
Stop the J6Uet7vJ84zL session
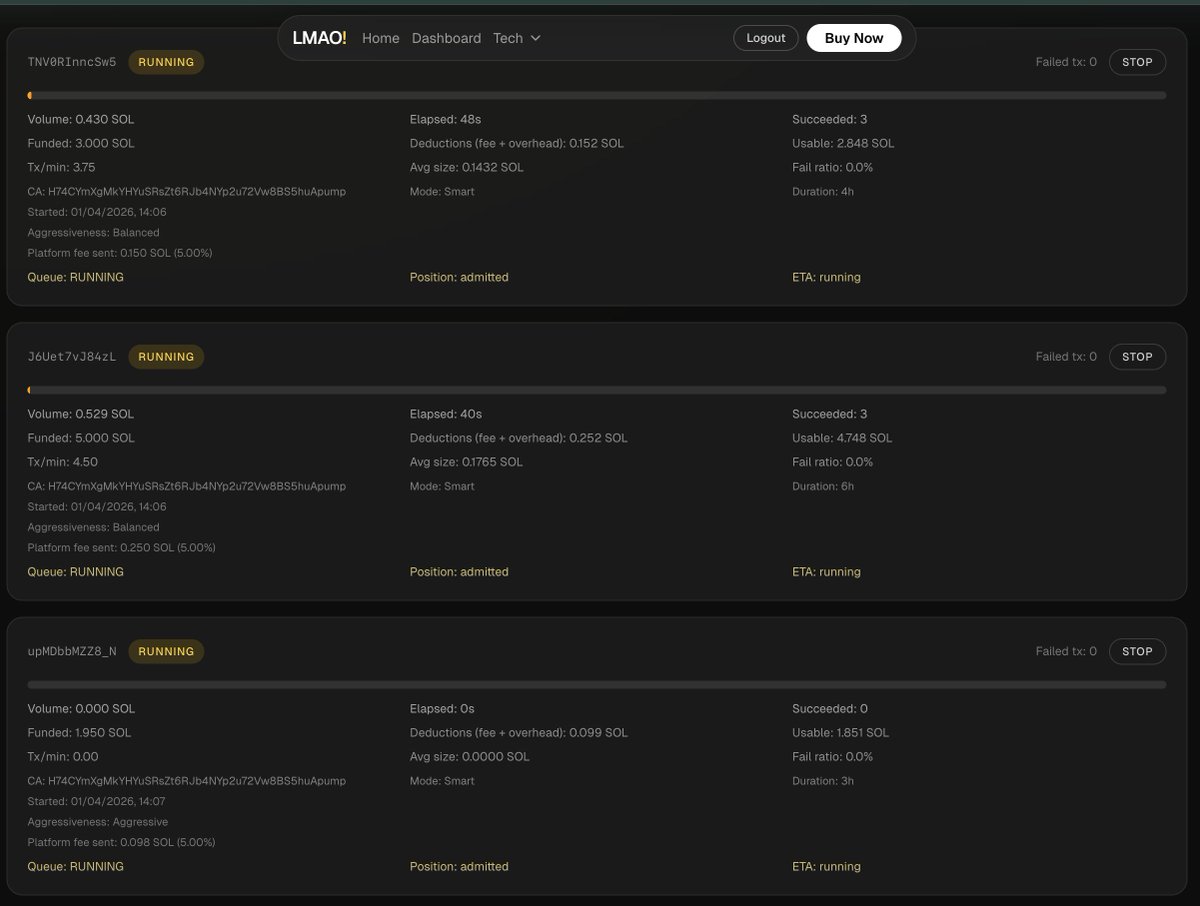coord(1137,357)
